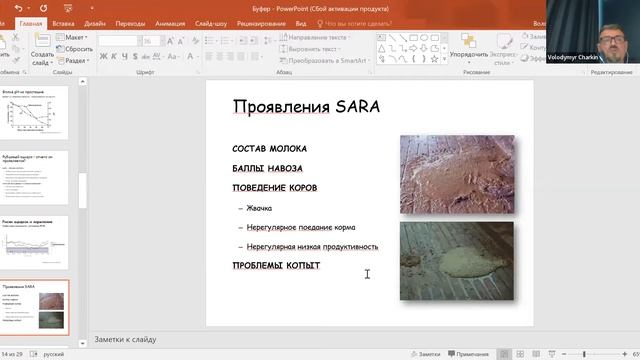Click the font name combo box
This screenshot has width=640, height=360.
click(x=120, y=41)
